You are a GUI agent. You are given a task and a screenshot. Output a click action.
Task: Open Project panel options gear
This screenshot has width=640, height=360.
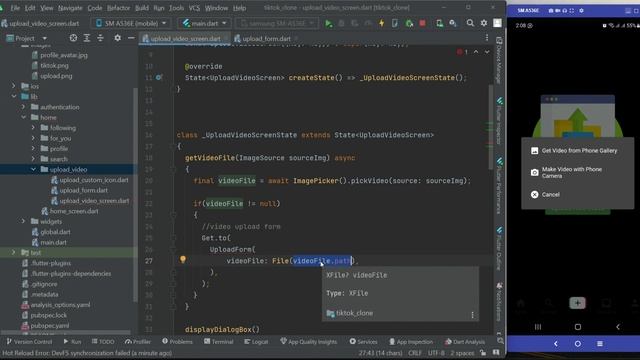click(118, 38)
